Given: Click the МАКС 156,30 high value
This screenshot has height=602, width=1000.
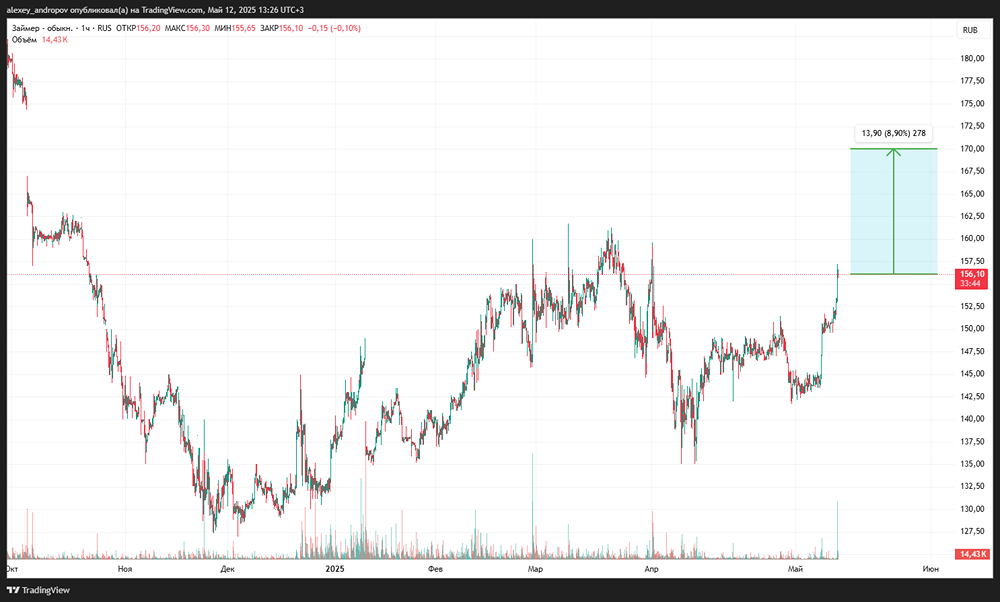Looking at the screenshot, I should pyautogui.click(x=187, y=28).
